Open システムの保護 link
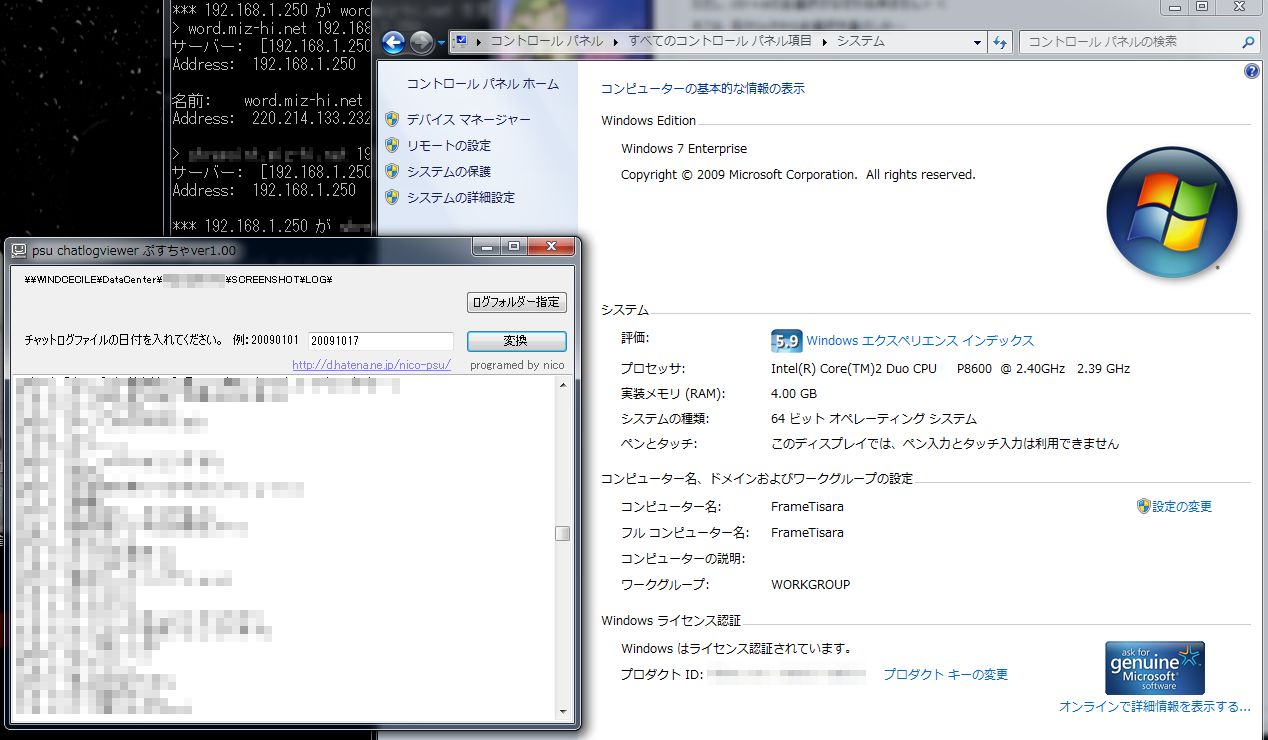1268x740 pixels. (x=449, y=171)
